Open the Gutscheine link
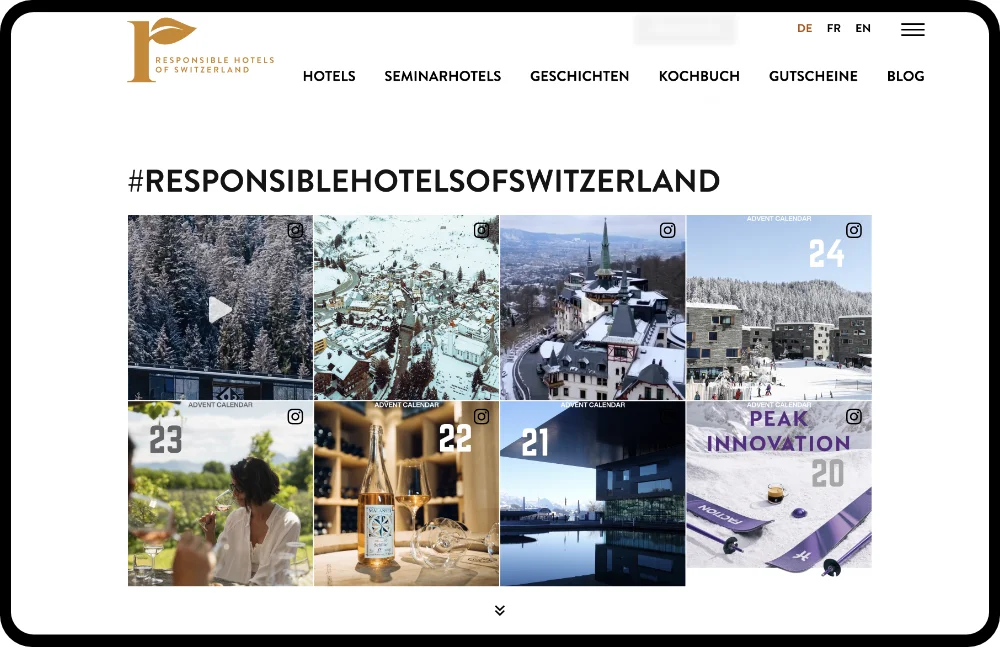Viewport: 1000px width, 647px height. coord(813,76)
